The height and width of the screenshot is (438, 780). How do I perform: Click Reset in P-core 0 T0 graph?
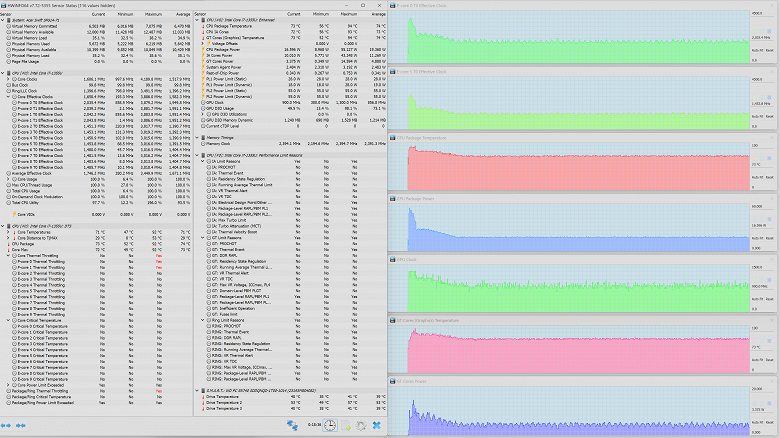pos(770,50)
